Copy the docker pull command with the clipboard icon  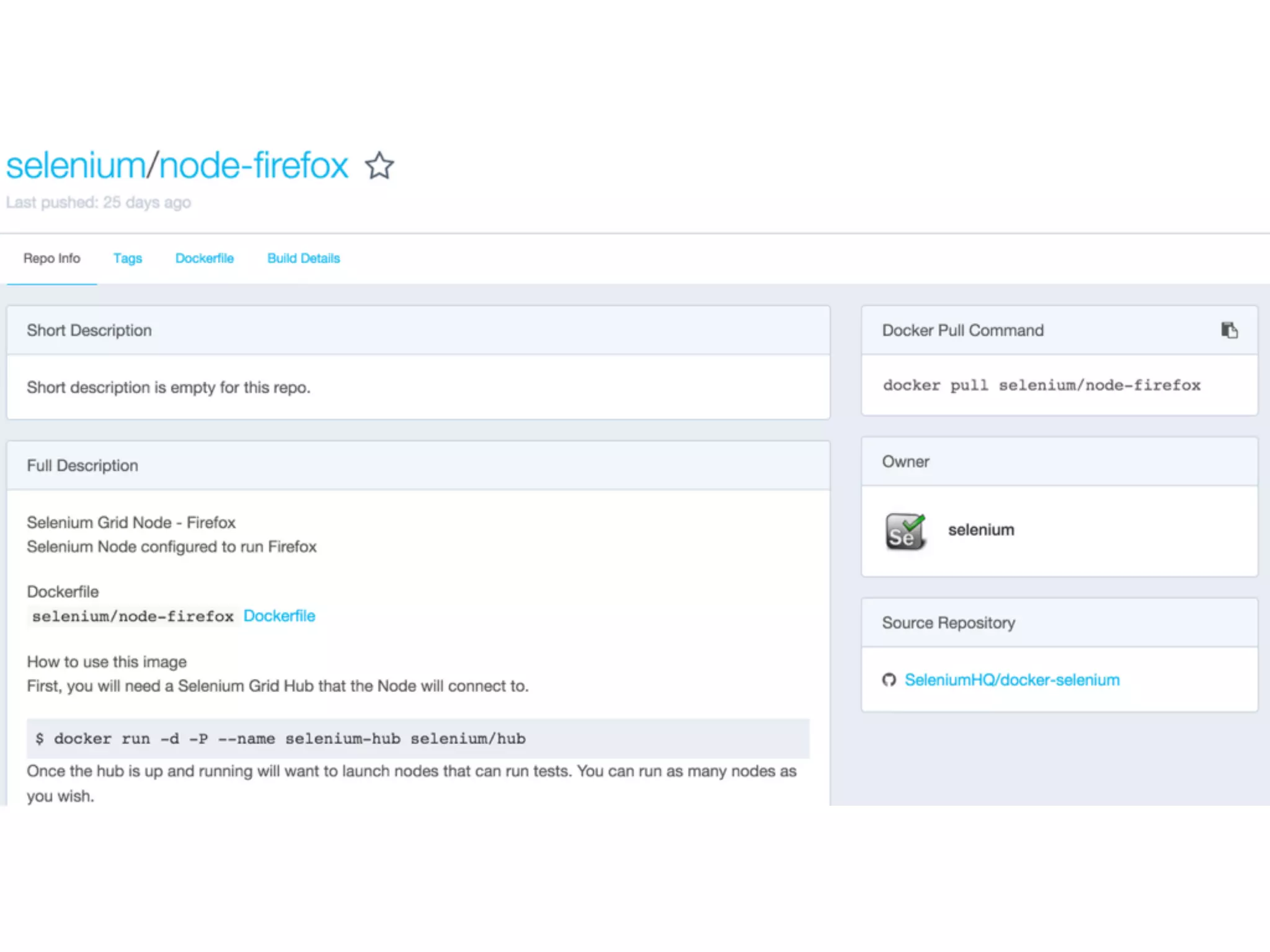pyautogui.click(x=1229, y=330)
